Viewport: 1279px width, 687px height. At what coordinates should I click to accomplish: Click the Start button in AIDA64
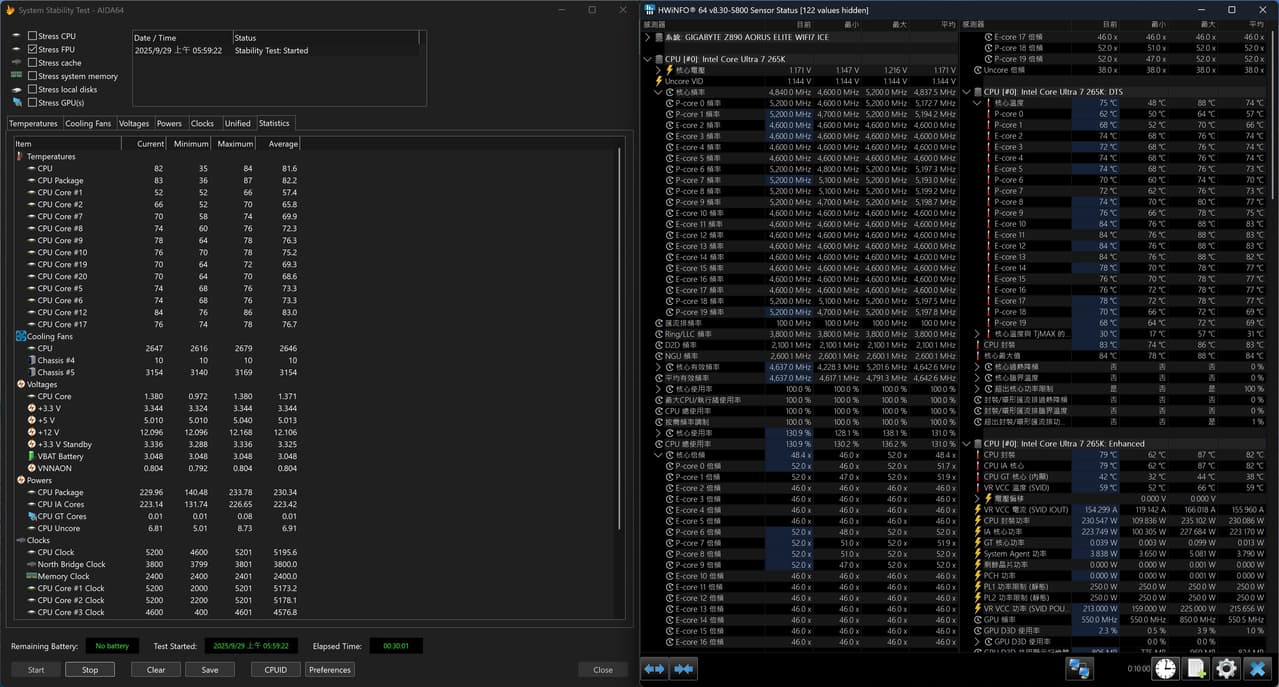36,670
